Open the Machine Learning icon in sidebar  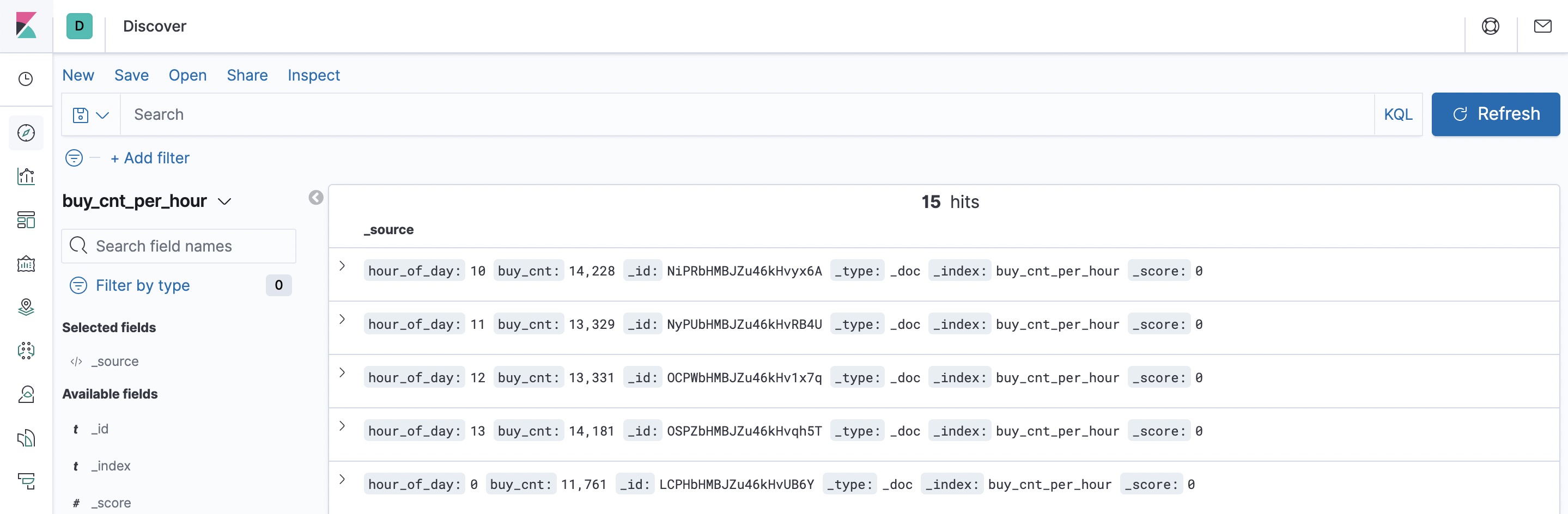pyautogui.click(x=26, y=350)
